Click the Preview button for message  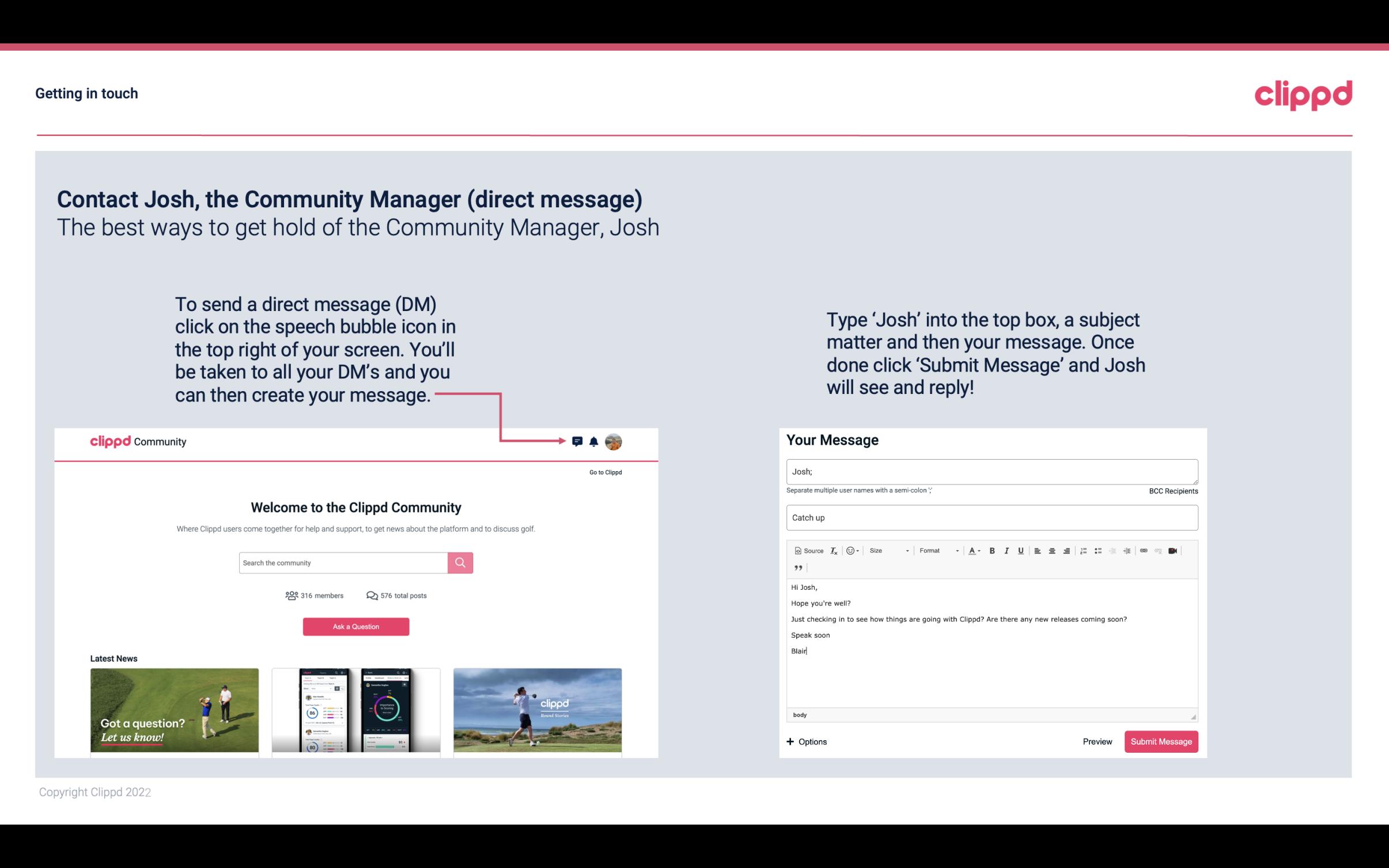coord(1097,741)
